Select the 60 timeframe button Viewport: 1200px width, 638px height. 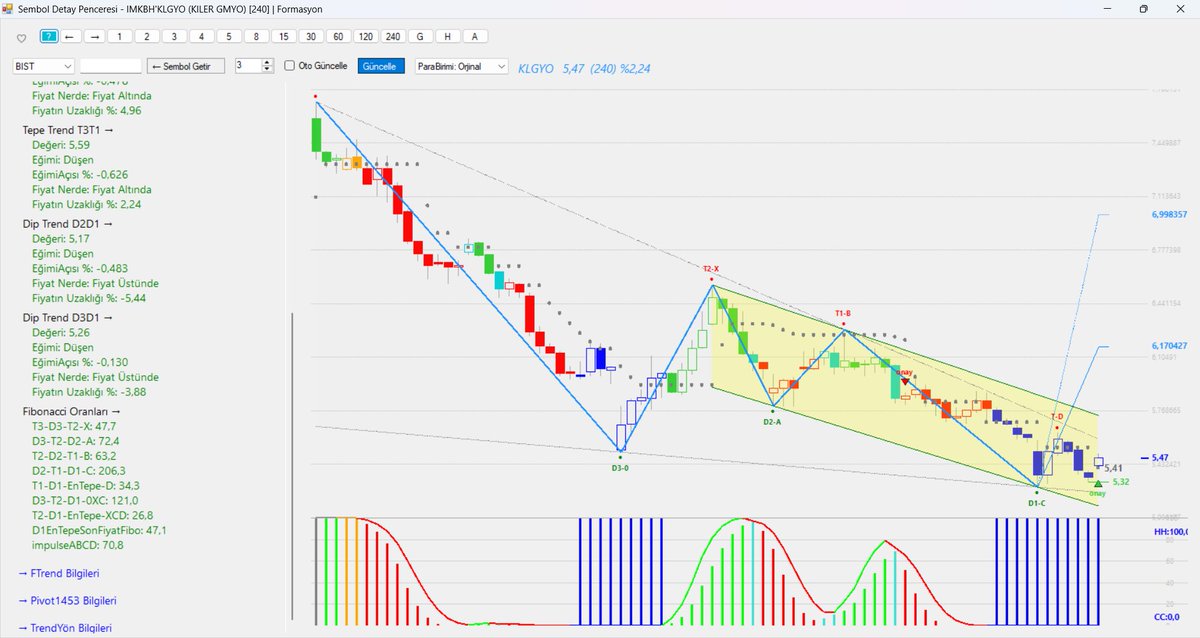pyautogui.click(x=338, y=36)
